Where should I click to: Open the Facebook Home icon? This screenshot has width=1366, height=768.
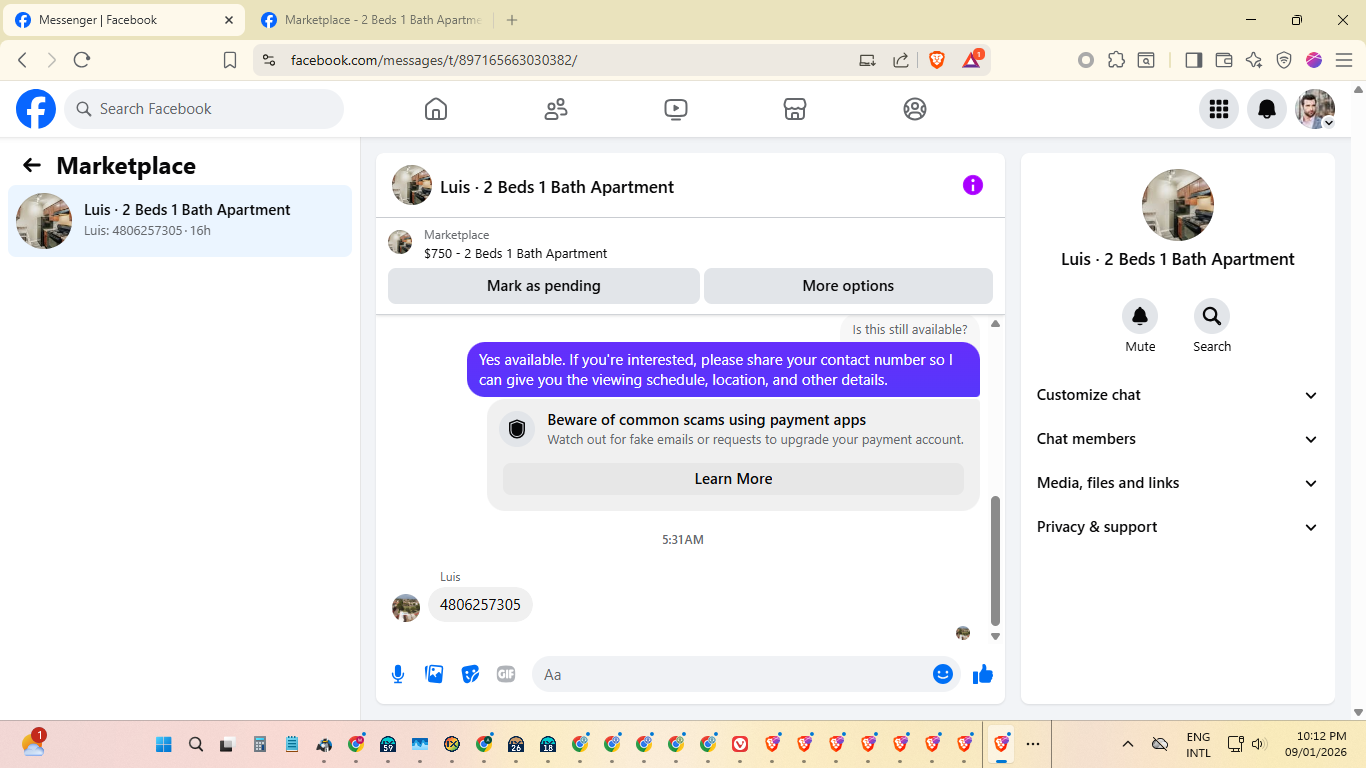pyautogui.click(x=436, y=109)
